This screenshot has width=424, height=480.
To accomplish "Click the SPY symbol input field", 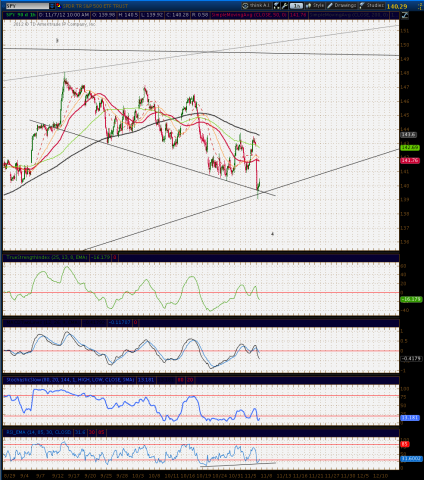I will tap(27, 6).
